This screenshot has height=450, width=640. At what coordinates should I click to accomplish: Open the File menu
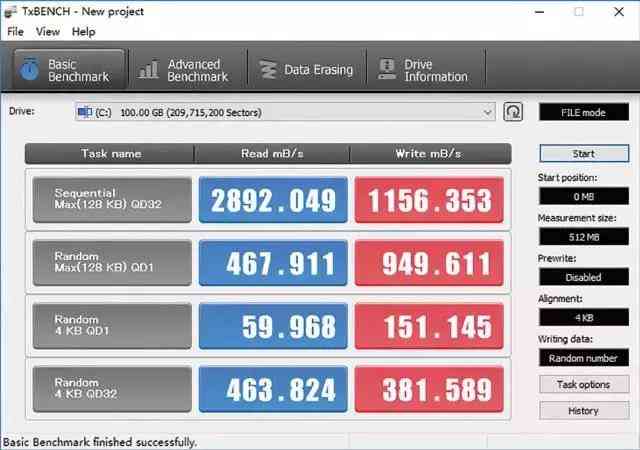(15, 31)
